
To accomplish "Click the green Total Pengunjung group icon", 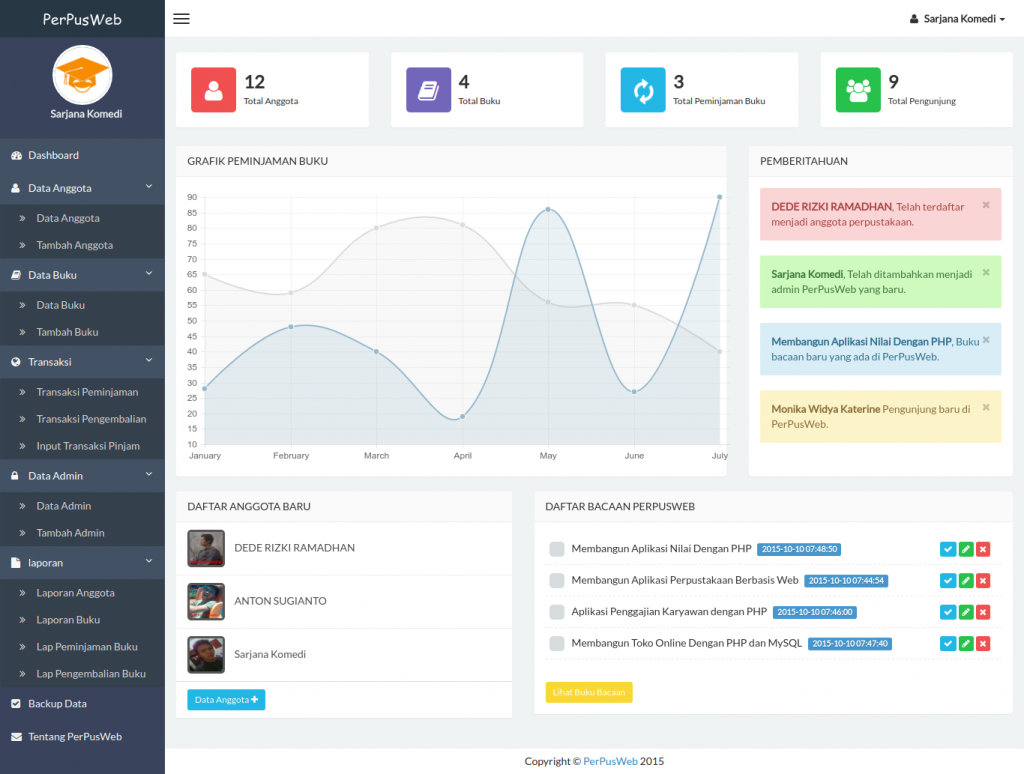I will click(x=858, y=90).
